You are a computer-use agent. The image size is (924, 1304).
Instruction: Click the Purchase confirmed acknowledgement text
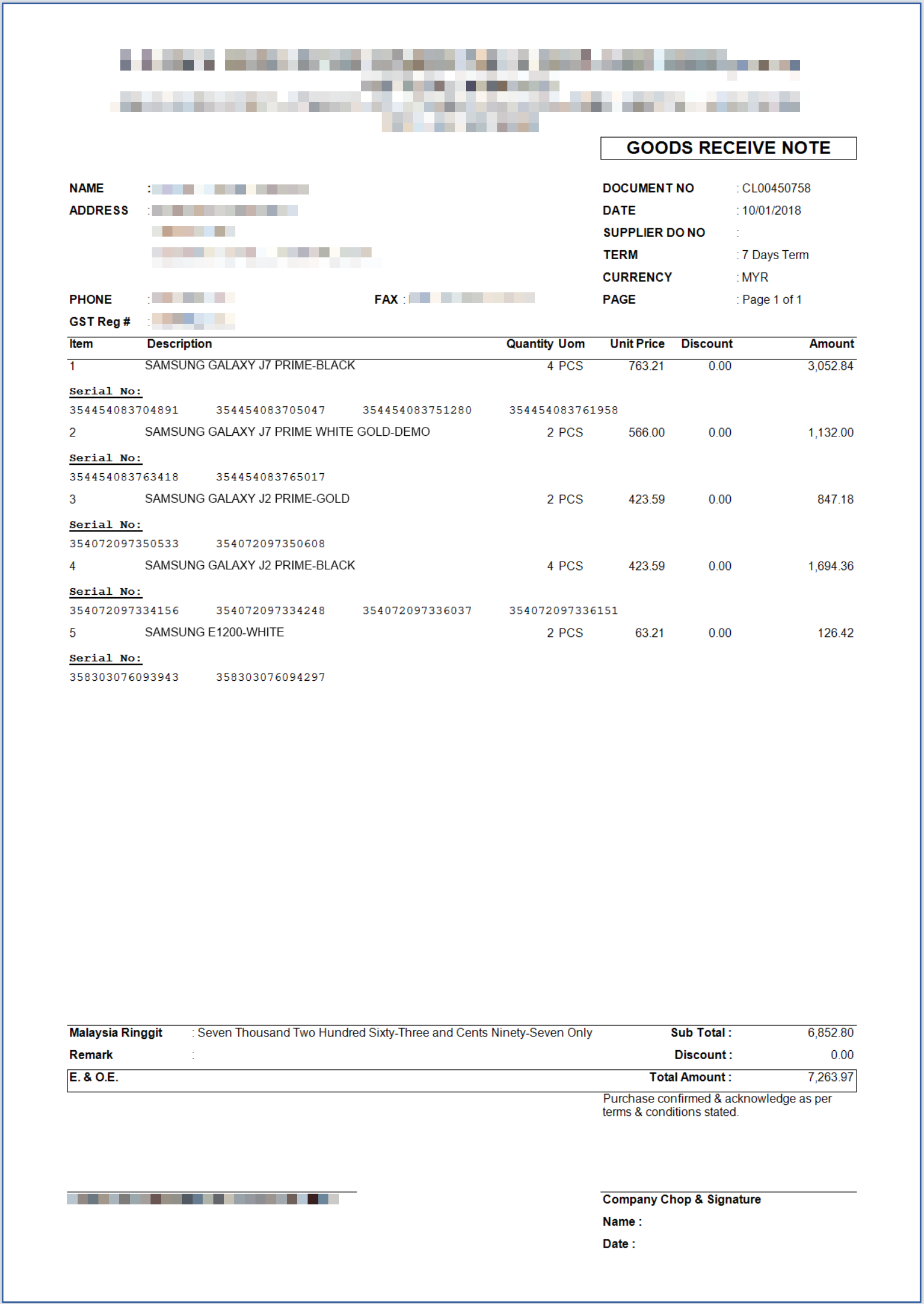point(717,1105)
